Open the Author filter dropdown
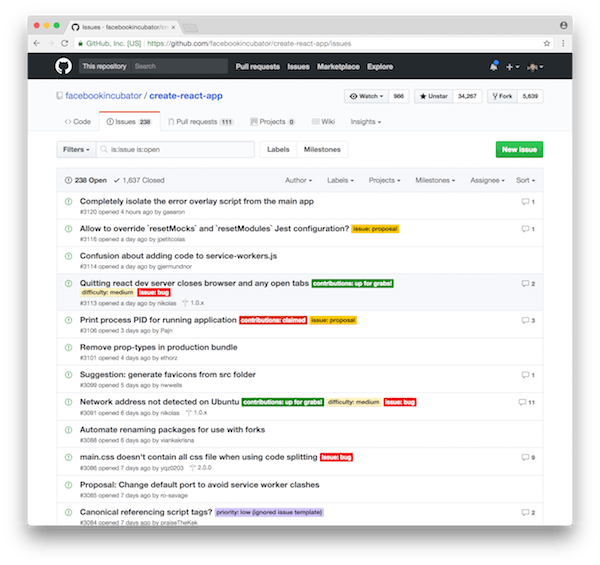 pyautogui.click(x=298, y=181)
